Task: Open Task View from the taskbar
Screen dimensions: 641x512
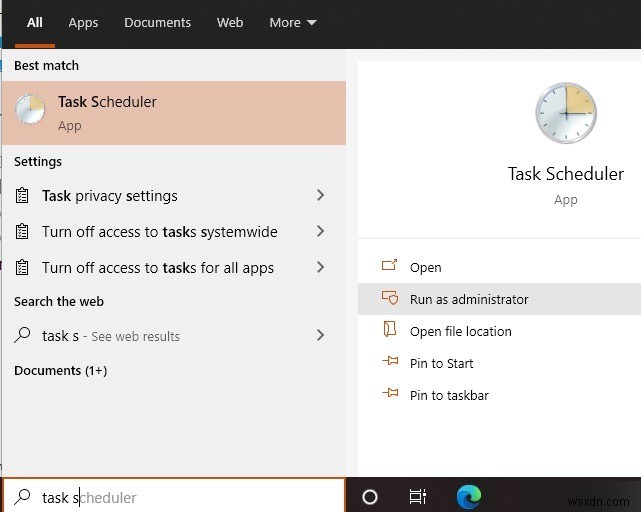Action: (417, 497)
